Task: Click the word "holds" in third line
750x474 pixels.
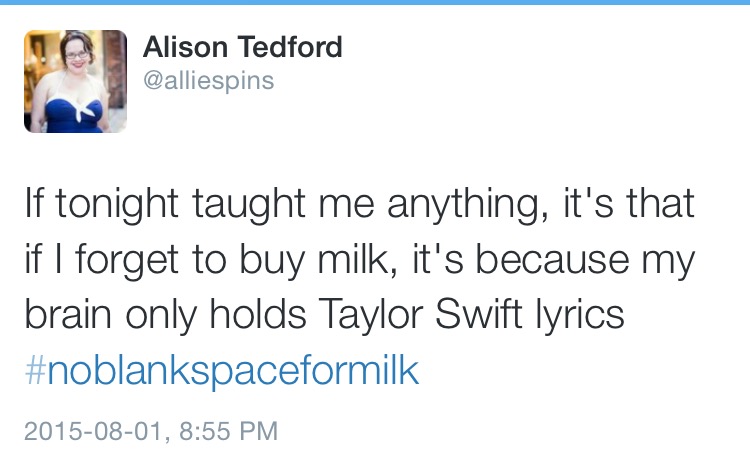Action: click(258, 314)
